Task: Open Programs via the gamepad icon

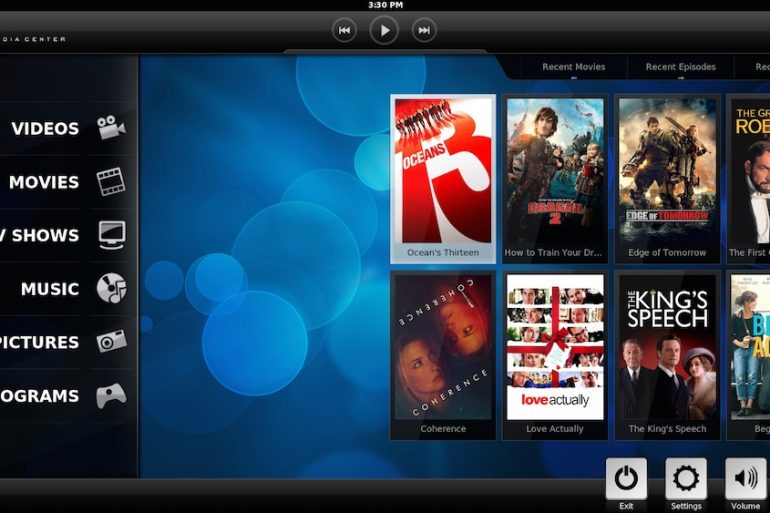Action: (111, 396)
